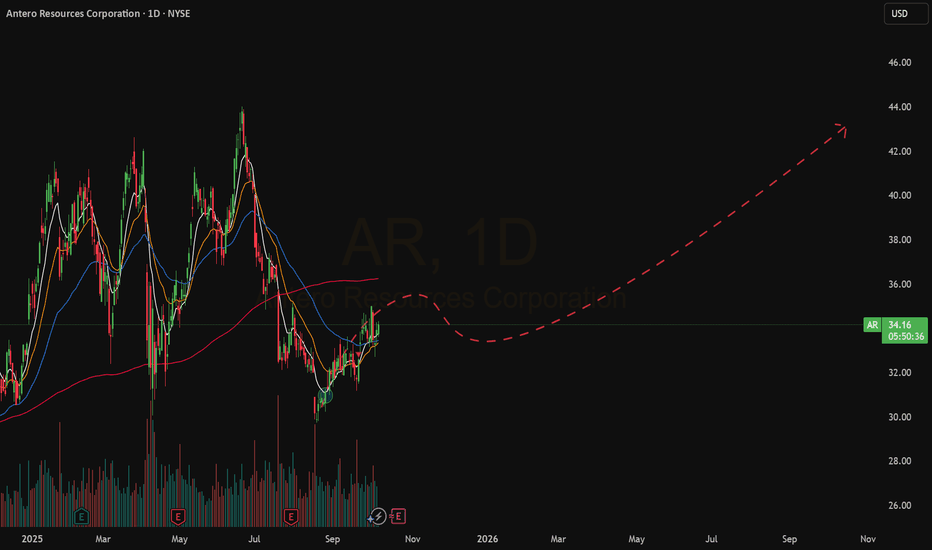The image size is (932, 550).
Task: Open the USD currency selector
Action: 905,14
